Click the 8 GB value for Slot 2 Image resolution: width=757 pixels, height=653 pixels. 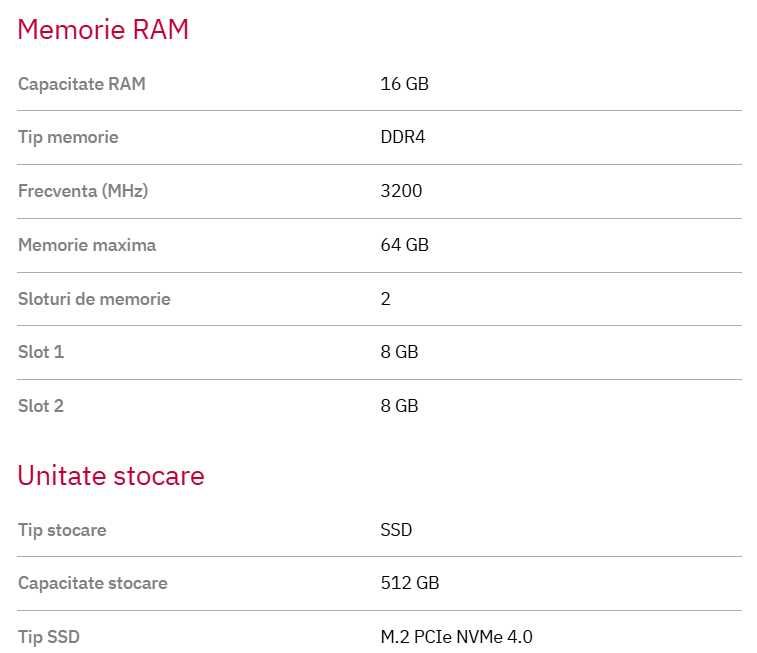coord(399,406)
